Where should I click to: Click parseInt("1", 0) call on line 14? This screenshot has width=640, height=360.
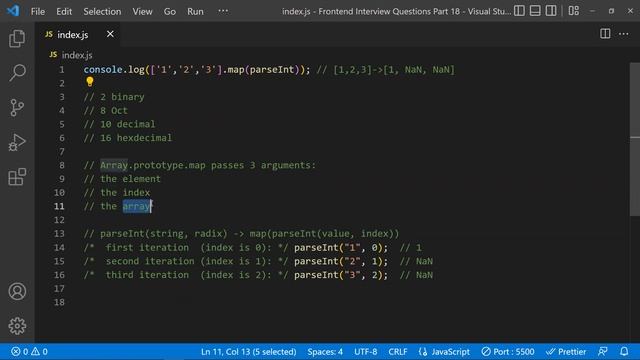341,247
